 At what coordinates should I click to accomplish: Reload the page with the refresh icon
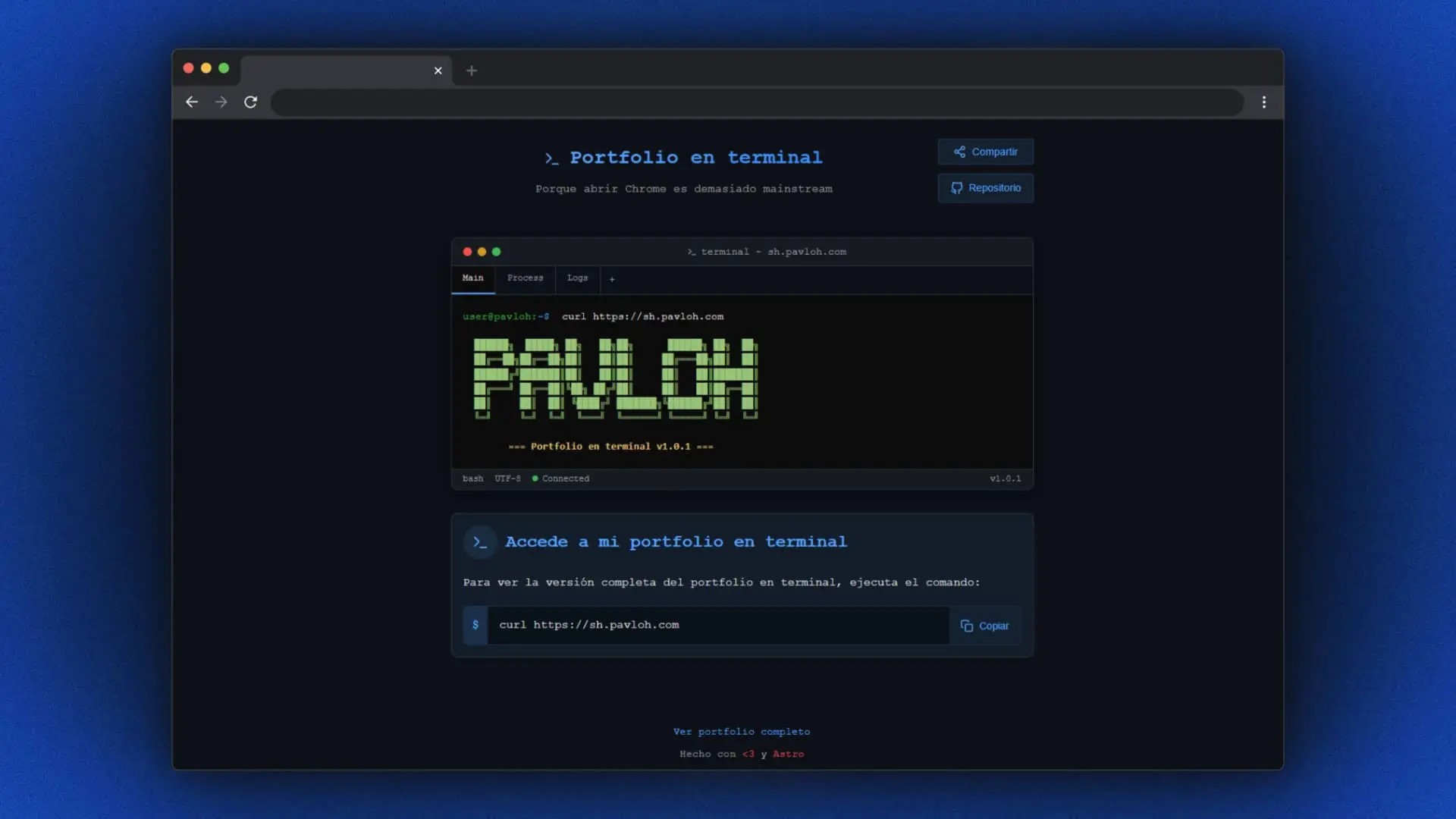251,102
